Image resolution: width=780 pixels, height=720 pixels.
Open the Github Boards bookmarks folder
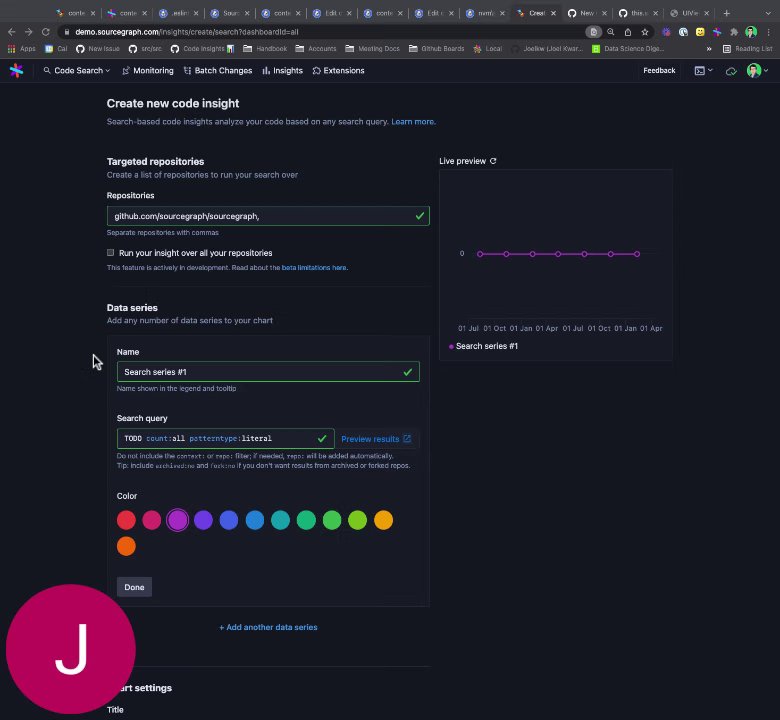pos(436,49)
